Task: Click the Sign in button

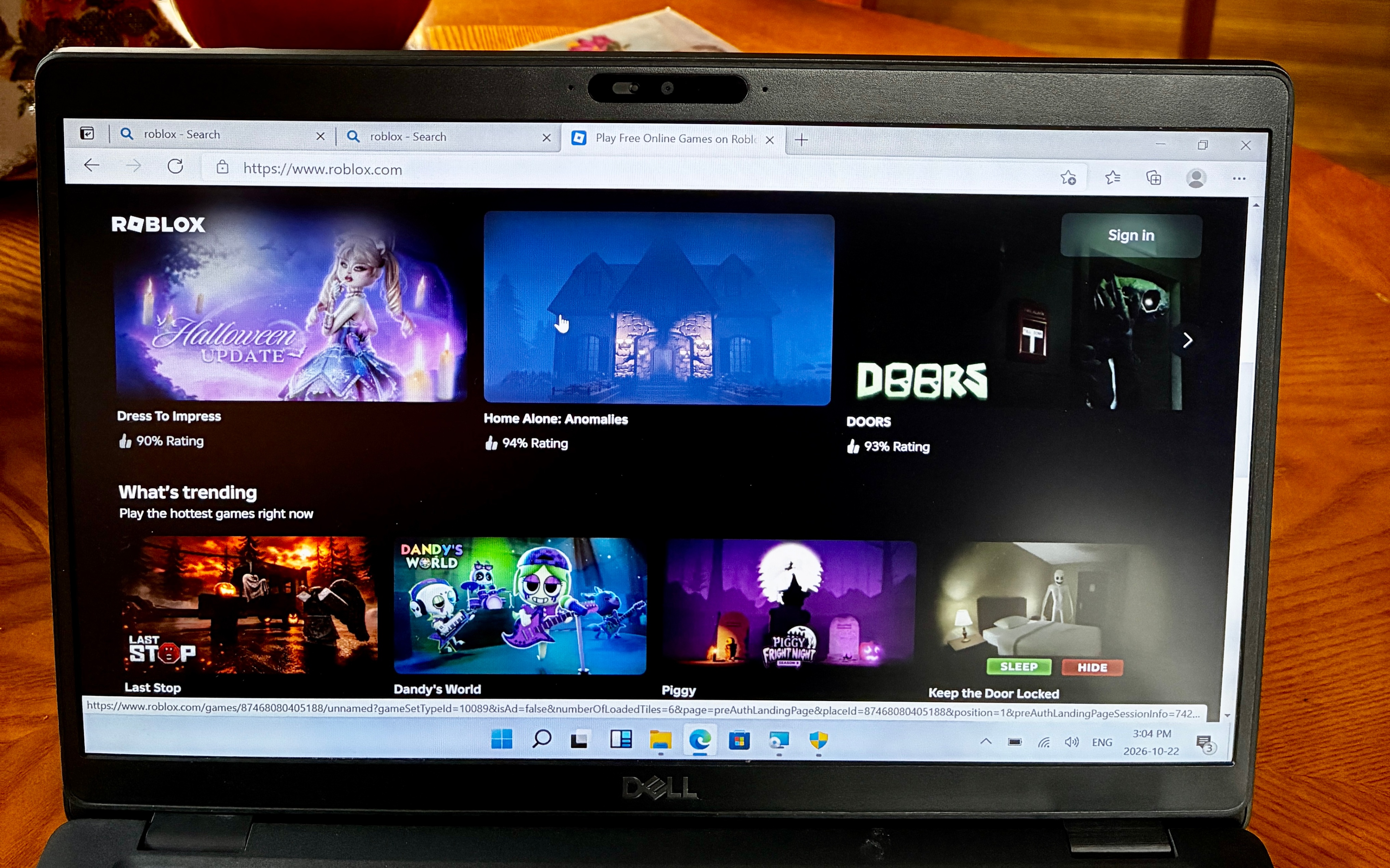Action: [1131, 235]
